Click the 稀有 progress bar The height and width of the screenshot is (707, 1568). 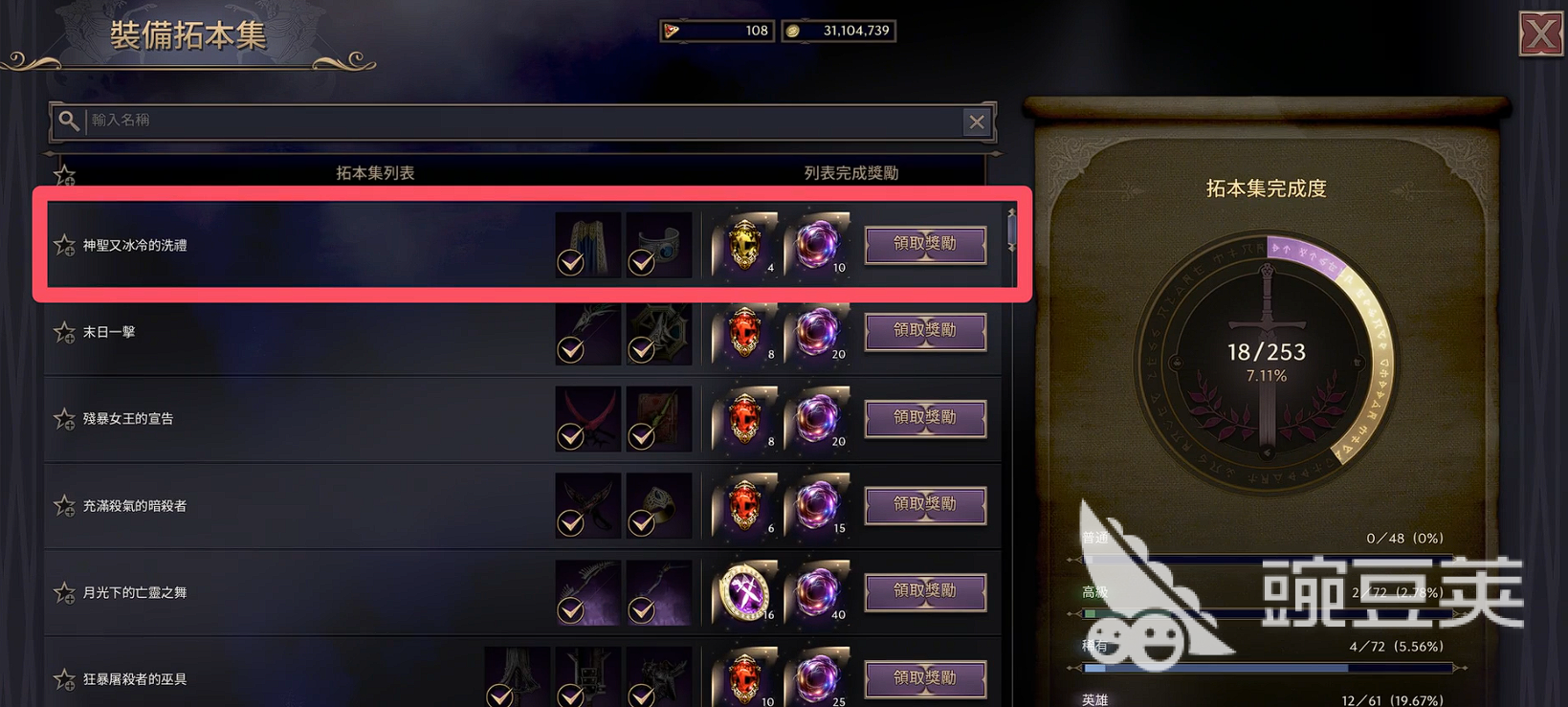[1269, 668]
